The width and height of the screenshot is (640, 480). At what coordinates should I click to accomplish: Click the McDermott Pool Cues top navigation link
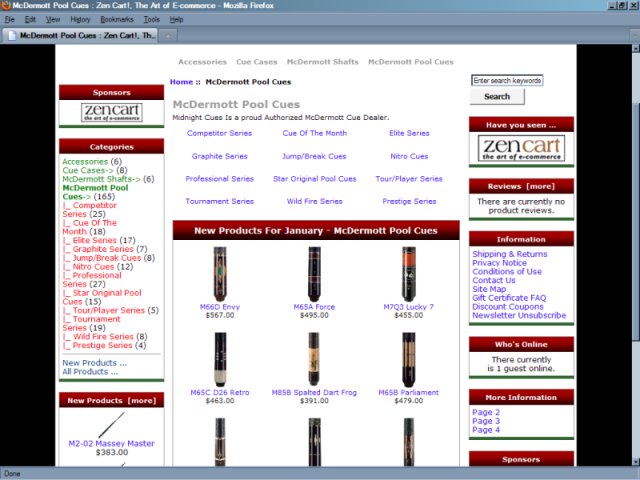[x=411, y=62]
